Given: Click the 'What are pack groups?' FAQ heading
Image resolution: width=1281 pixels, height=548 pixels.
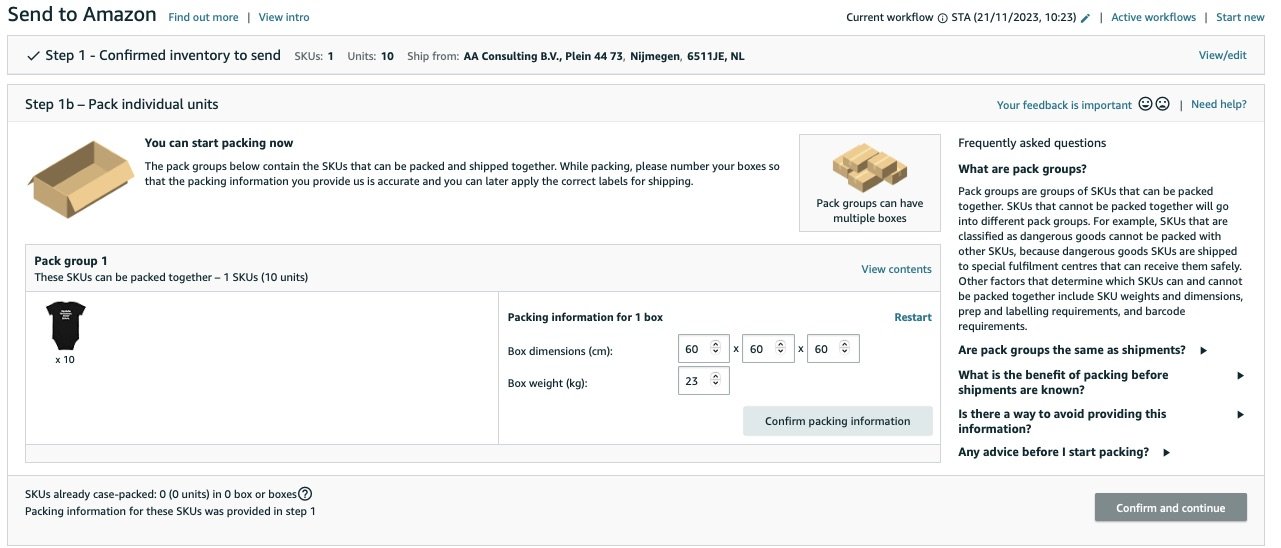Looking at the screenshot, I should tap(1022, 169).
